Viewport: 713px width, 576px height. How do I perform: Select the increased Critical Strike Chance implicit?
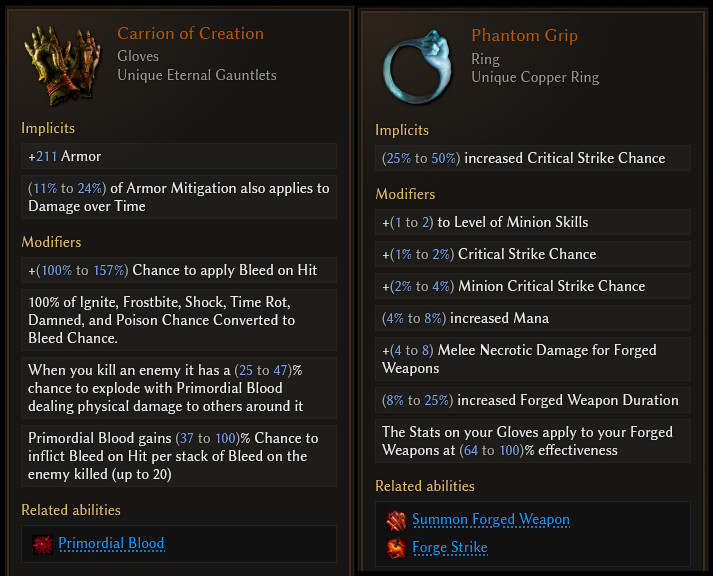click(533, 158)
